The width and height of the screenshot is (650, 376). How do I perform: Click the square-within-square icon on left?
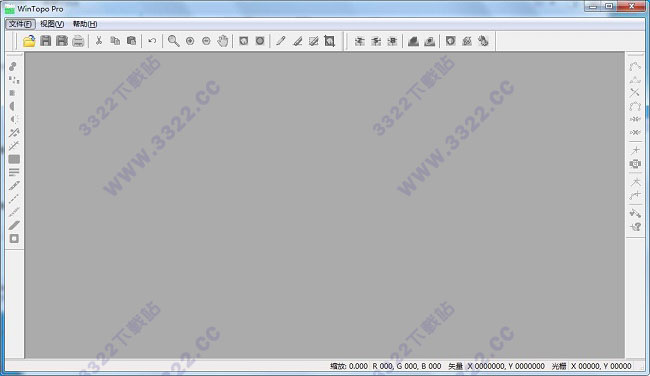point(14,239)
